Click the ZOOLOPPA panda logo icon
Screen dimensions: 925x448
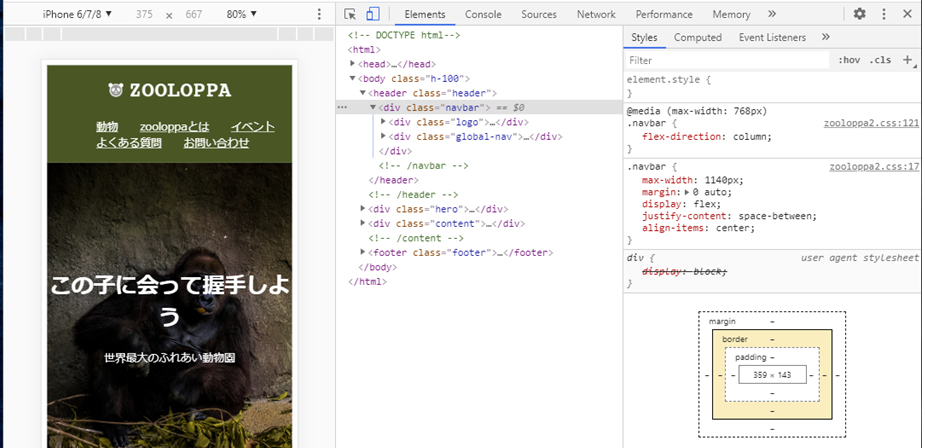tap(116, 90)
